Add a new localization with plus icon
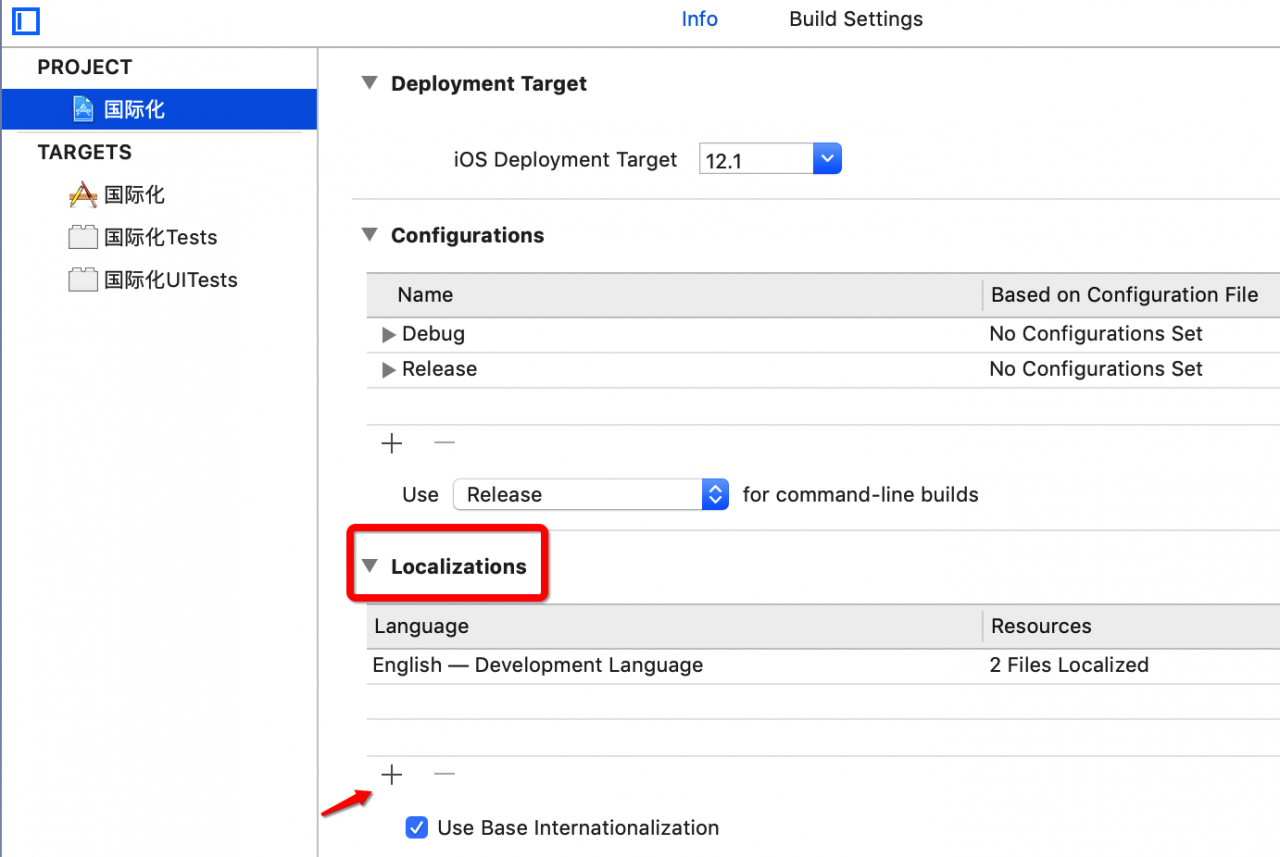1280x857 pixels. click(x=392, y=774)
